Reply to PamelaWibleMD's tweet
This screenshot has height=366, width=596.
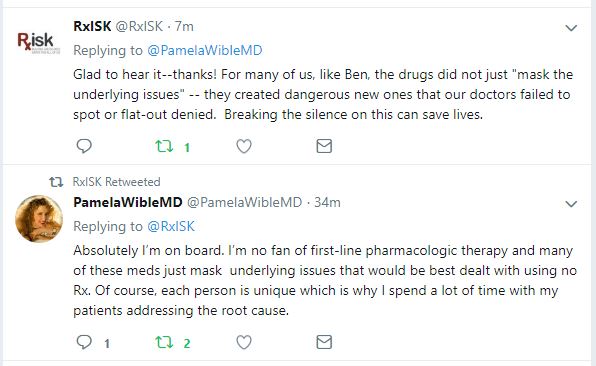84,342
